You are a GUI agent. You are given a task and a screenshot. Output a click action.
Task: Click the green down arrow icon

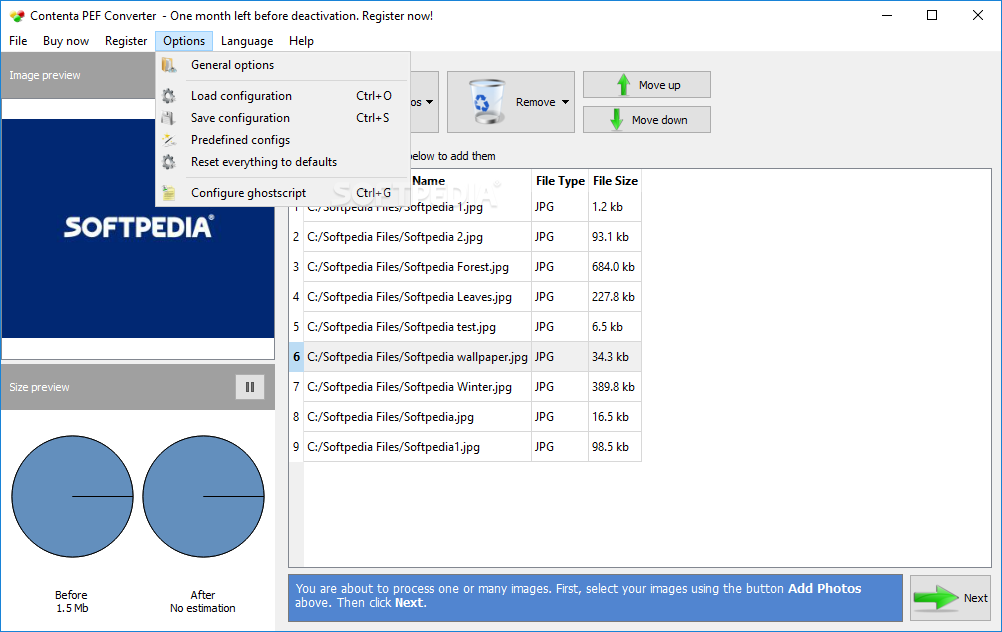coord(616,119)
